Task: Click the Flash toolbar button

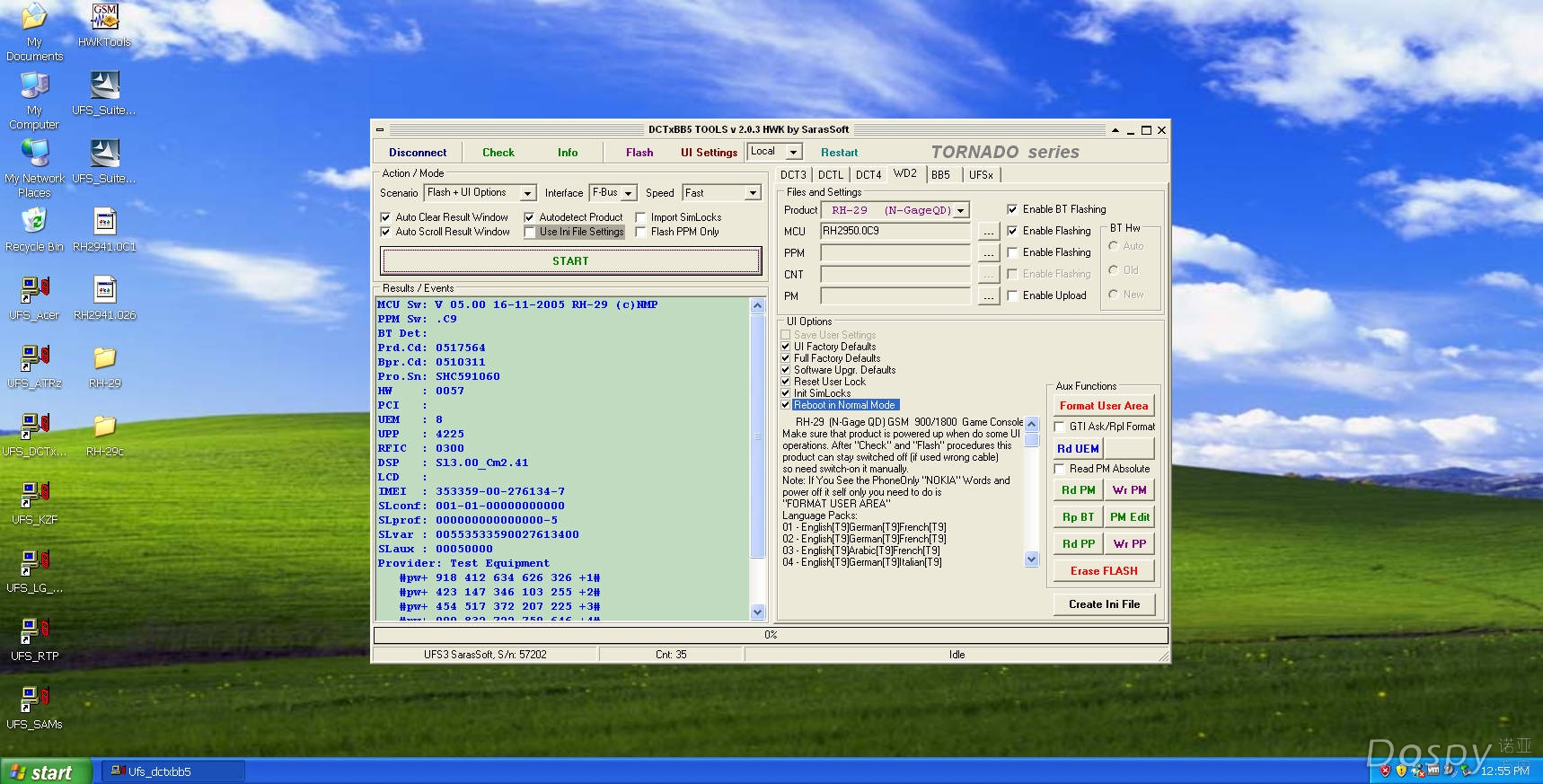Action: click(639, 153)
